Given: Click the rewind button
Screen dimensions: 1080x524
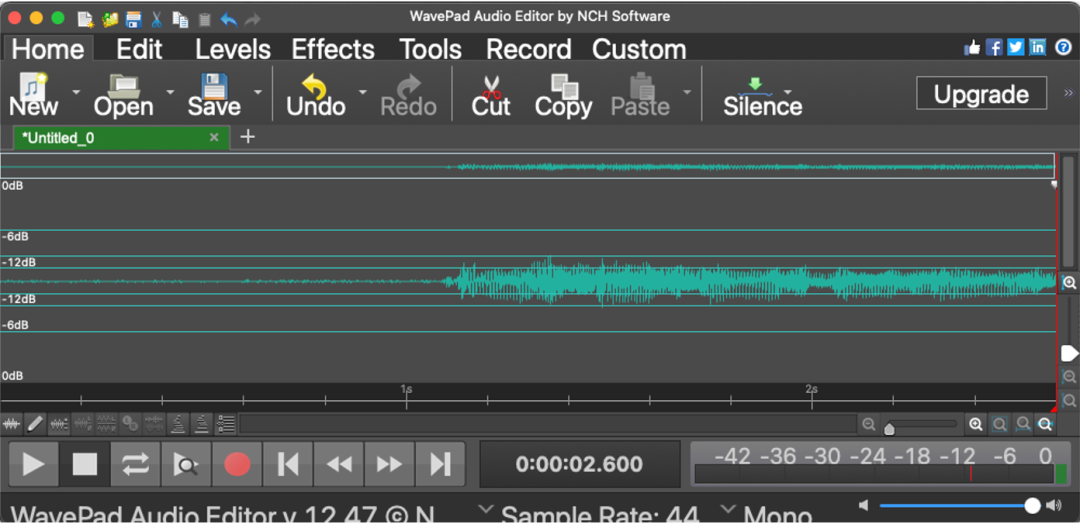Looking at the screenshot, I should tap(339, 464).
